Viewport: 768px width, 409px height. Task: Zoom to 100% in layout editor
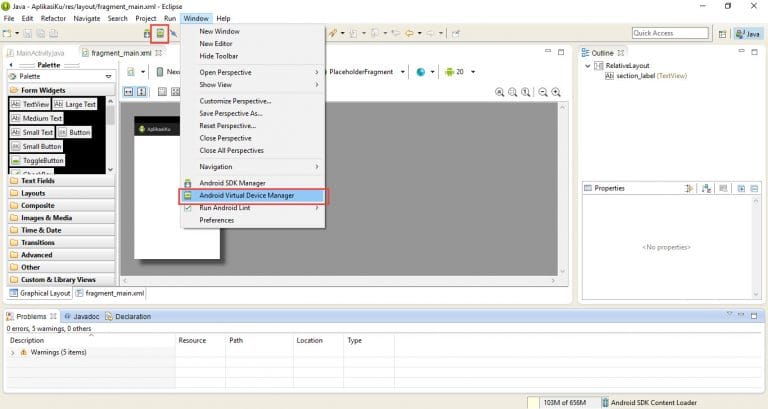tap(526, 92)
